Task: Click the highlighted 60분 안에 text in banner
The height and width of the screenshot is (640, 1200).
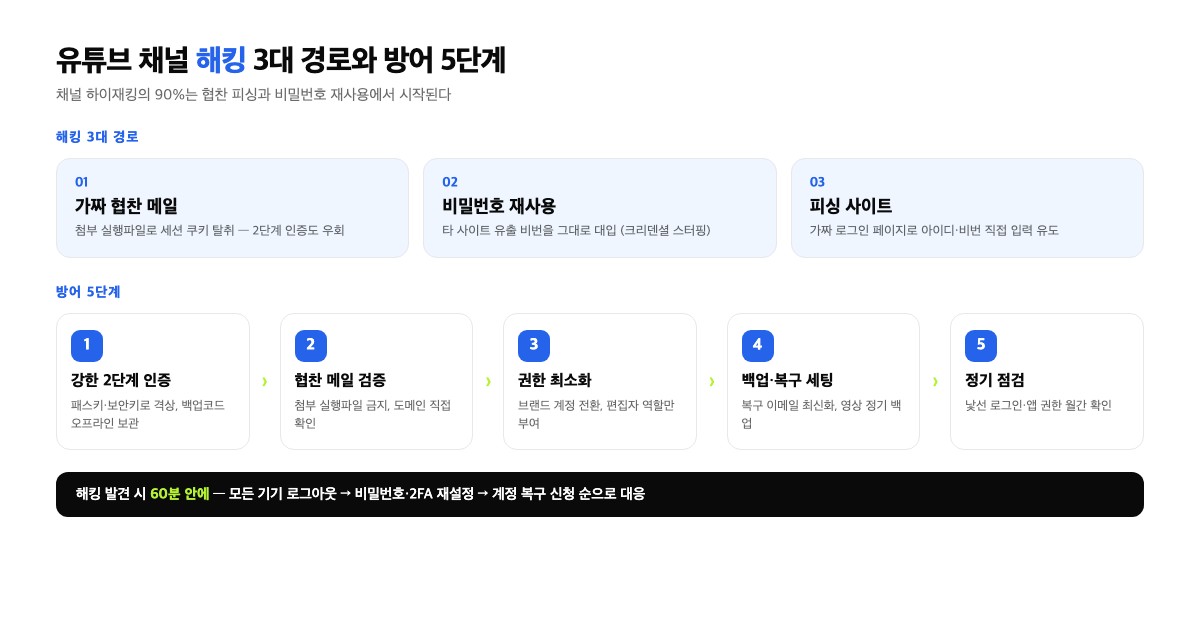Action: click(180, 494)
